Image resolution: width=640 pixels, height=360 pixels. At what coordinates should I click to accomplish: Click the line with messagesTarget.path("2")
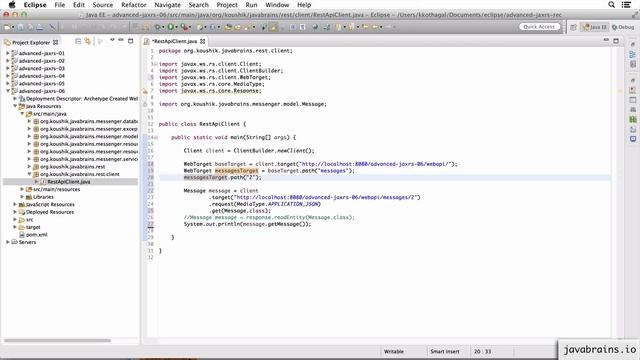222,178
